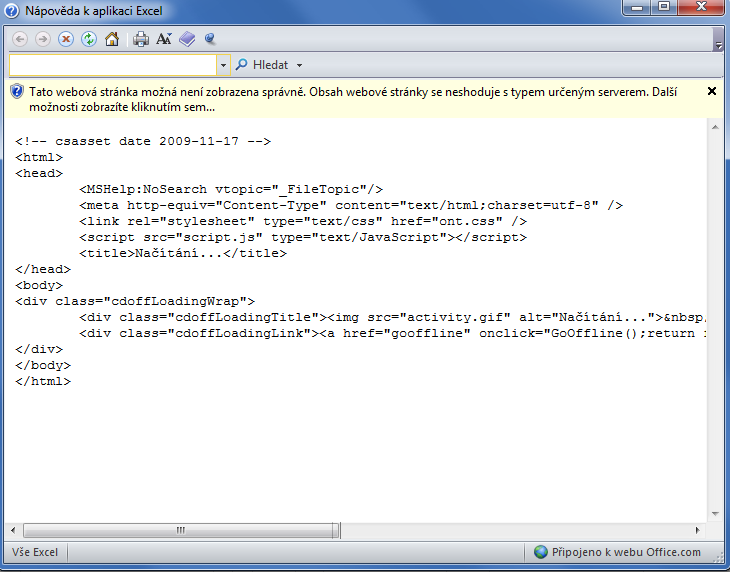Show the table of contents book icon
Screen dimensions: 730x572
(187, 39)
